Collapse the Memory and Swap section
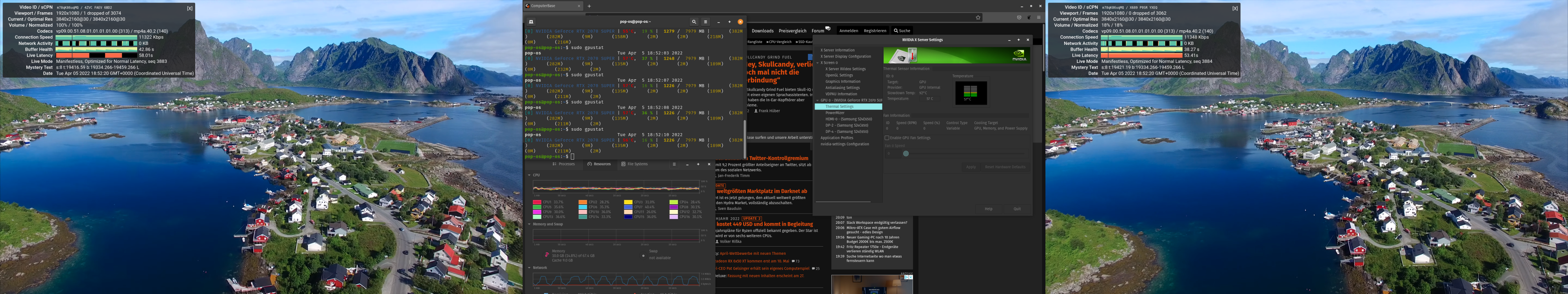 tap(529, 224)
